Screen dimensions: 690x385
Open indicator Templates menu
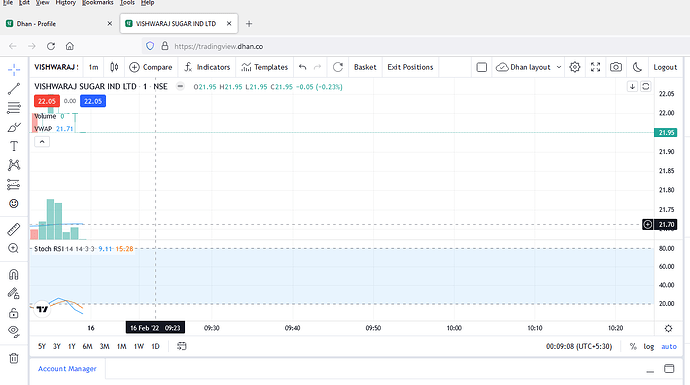[265, 67]
